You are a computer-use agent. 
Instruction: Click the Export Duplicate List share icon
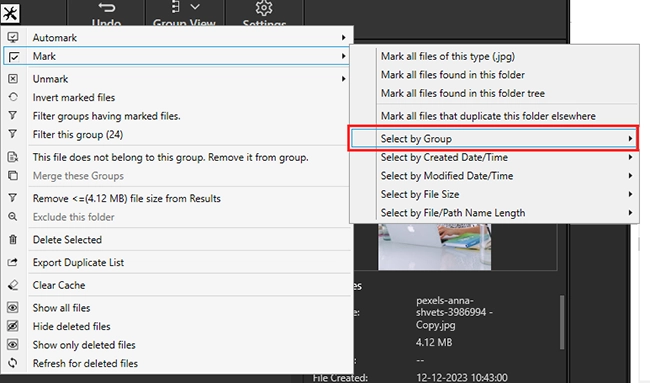13,262
